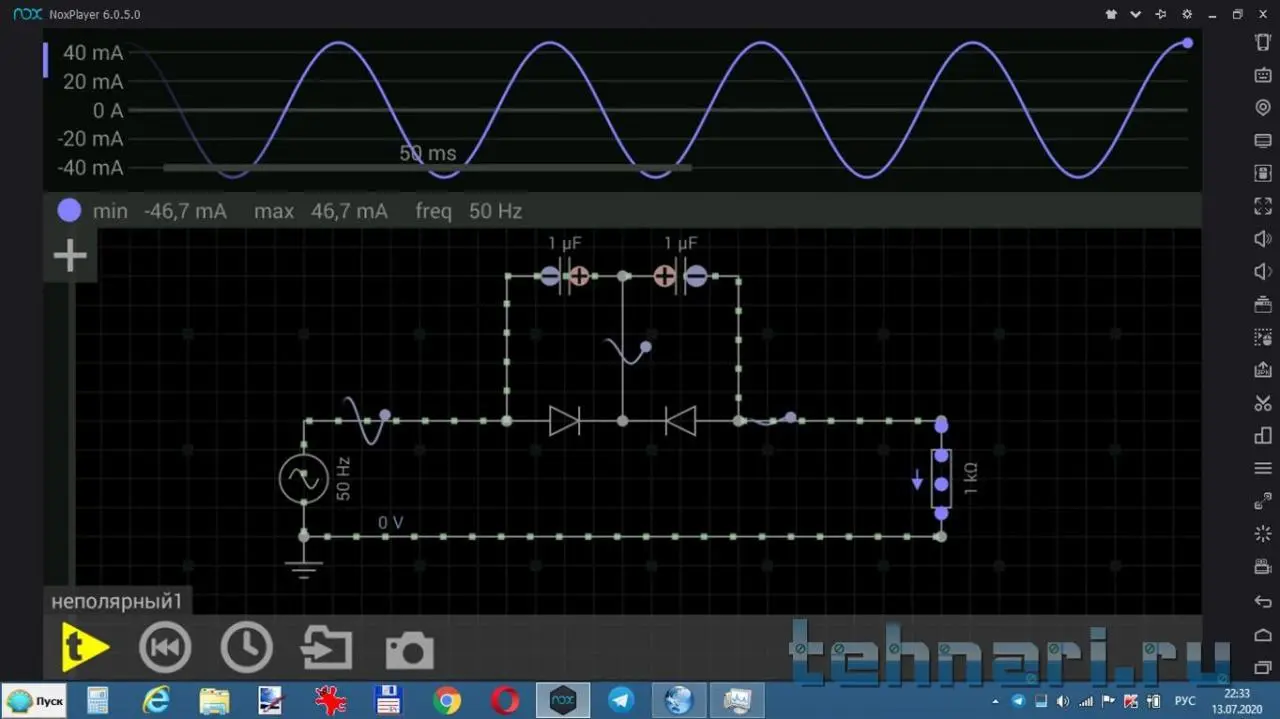
Task: Click the Android recent apps button
Action: (x=1263, y=667)
